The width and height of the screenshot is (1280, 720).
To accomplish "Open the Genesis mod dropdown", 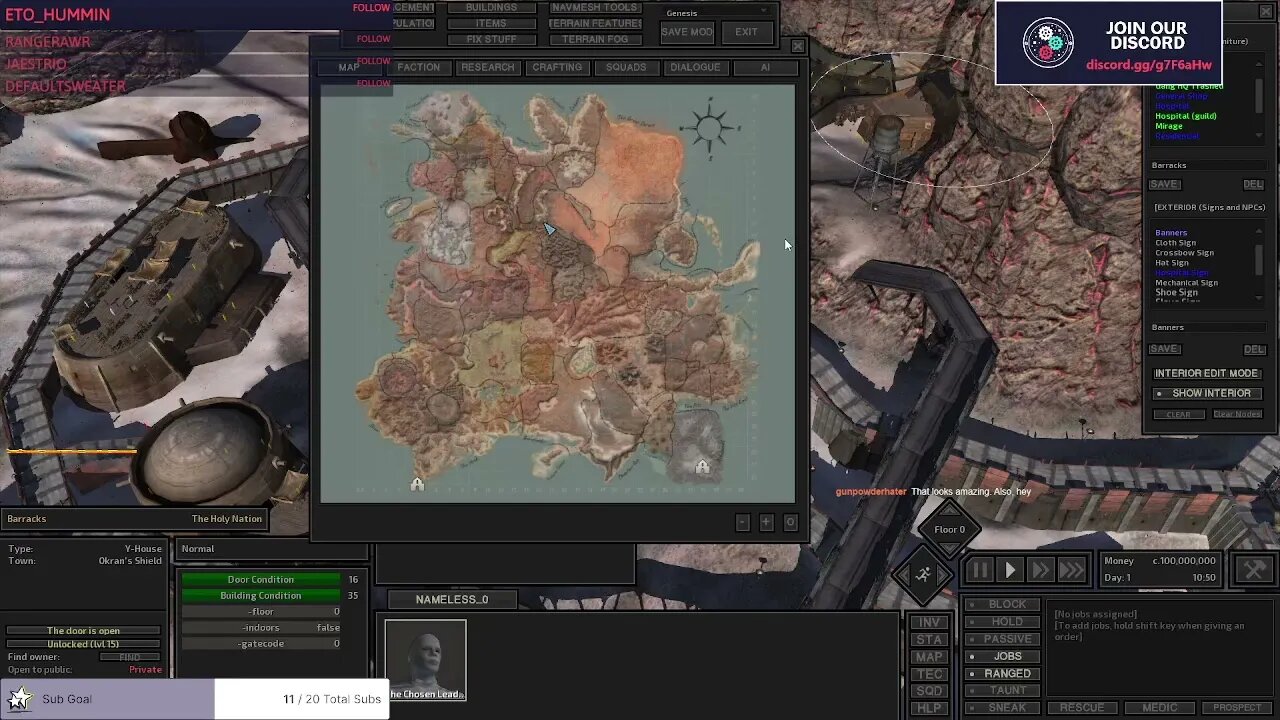I will point(718,12).
